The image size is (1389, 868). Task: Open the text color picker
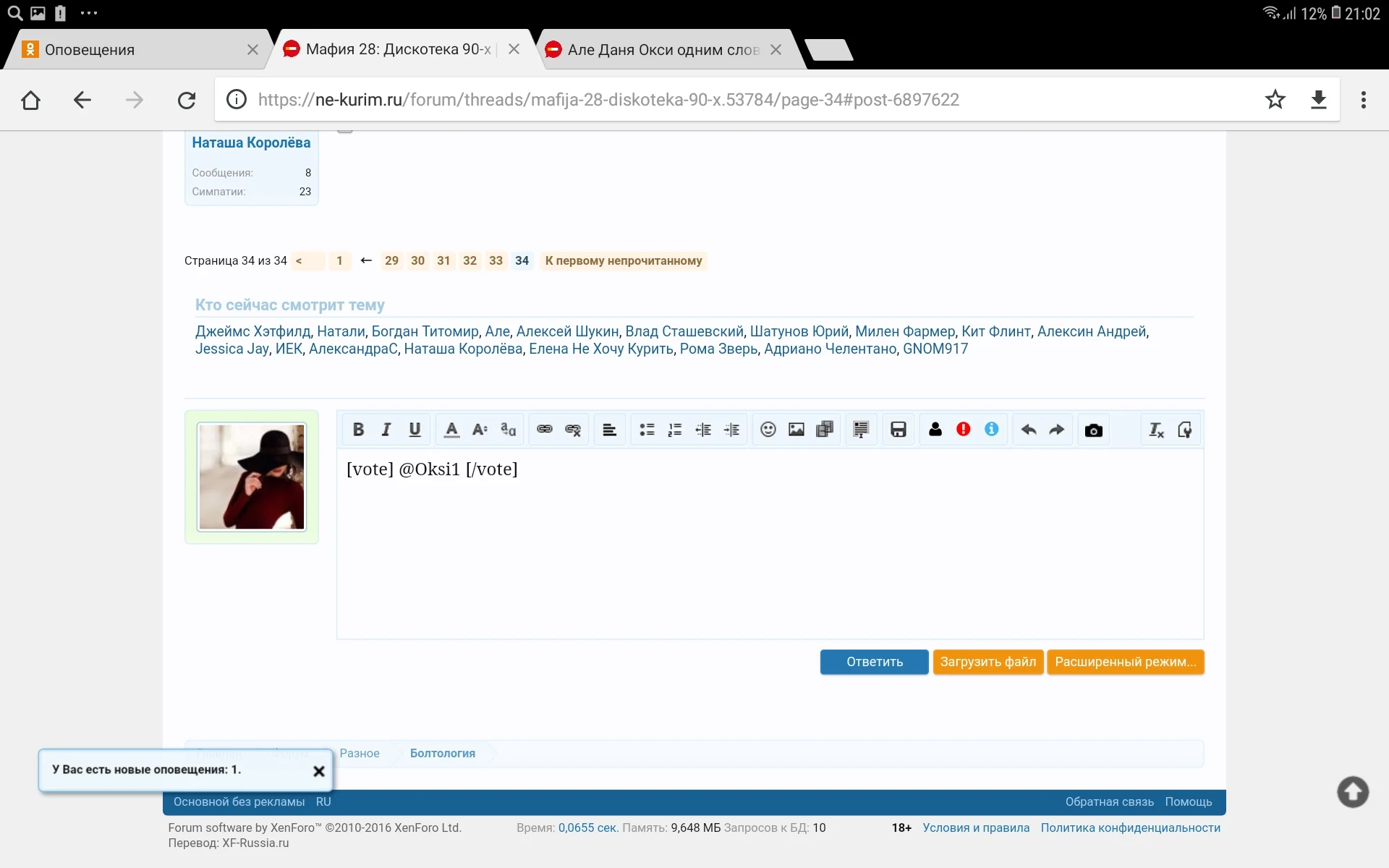pos(451,429)
